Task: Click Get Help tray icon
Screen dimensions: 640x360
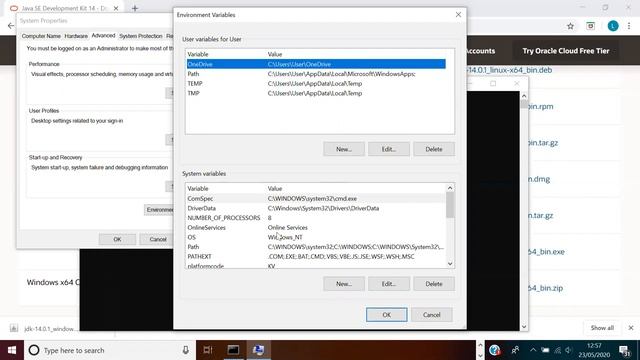Action: [495, 350]
